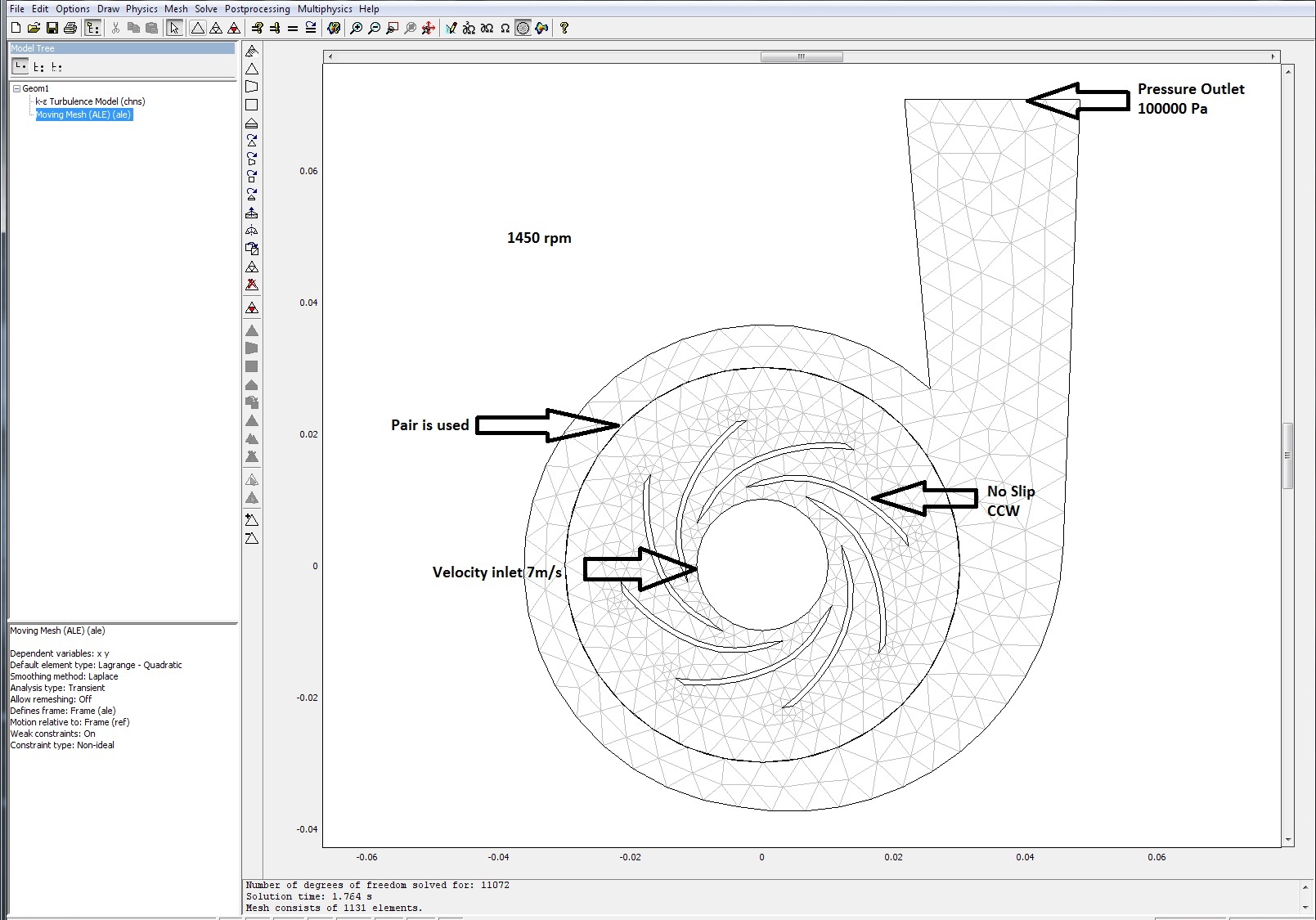Click the minus-triangle decrease mesh icon
The image size is (1316, 920).
coord(252,538)
